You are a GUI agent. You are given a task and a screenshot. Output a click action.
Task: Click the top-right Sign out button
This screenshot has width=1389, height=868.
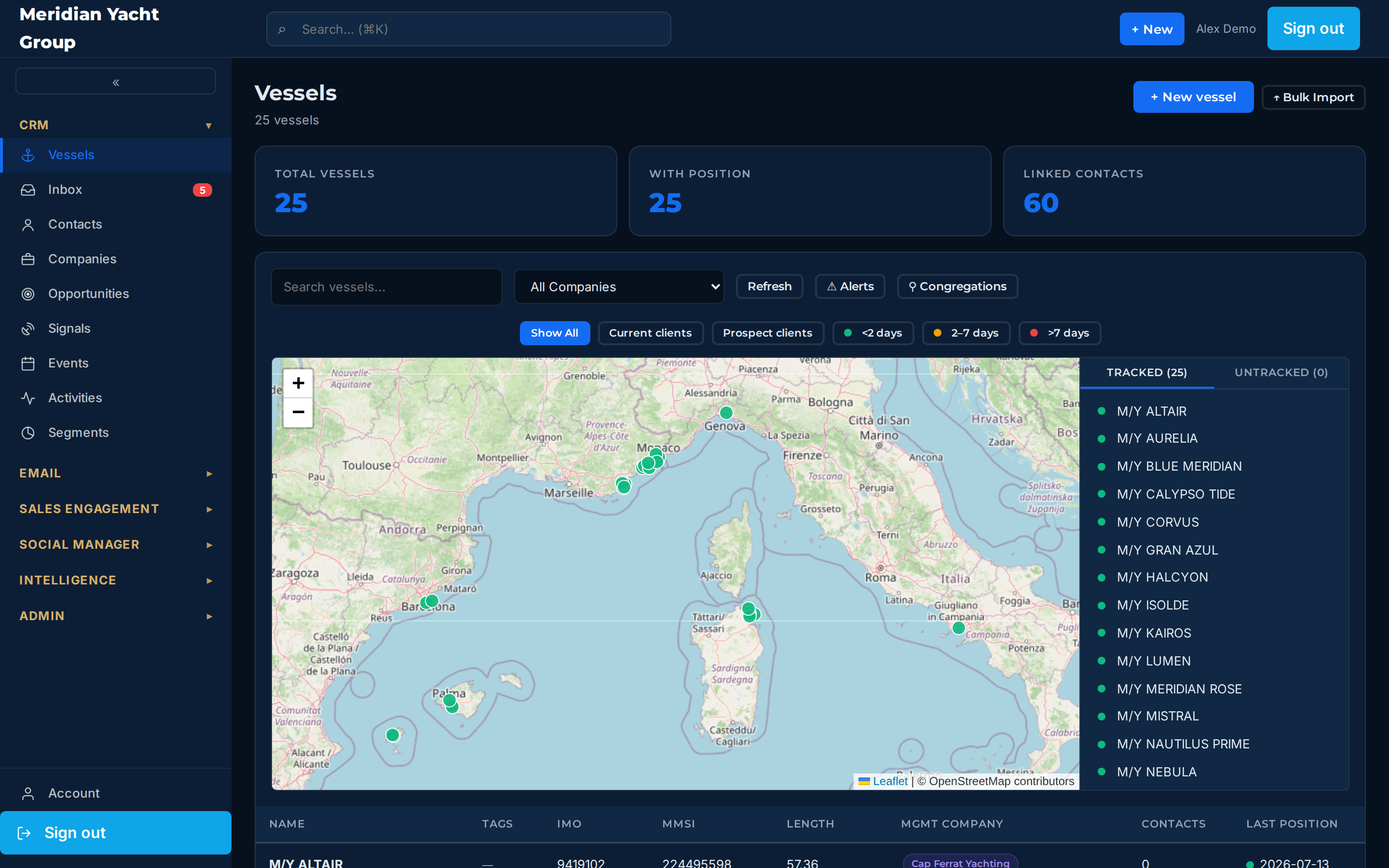(x=1313, y=29)
